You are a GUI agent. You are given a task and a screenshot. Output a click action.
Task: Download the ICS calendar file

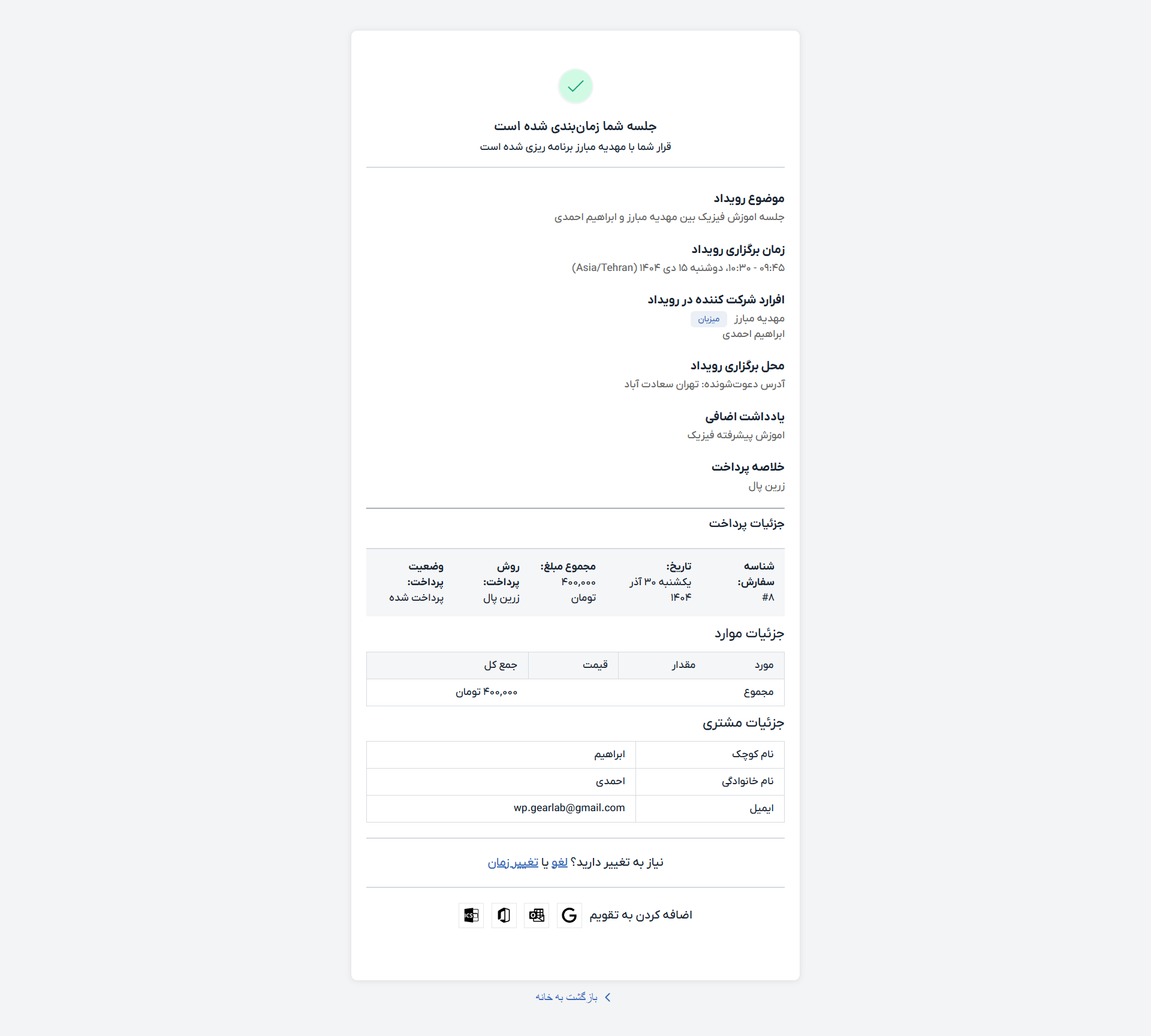(471, 915)
